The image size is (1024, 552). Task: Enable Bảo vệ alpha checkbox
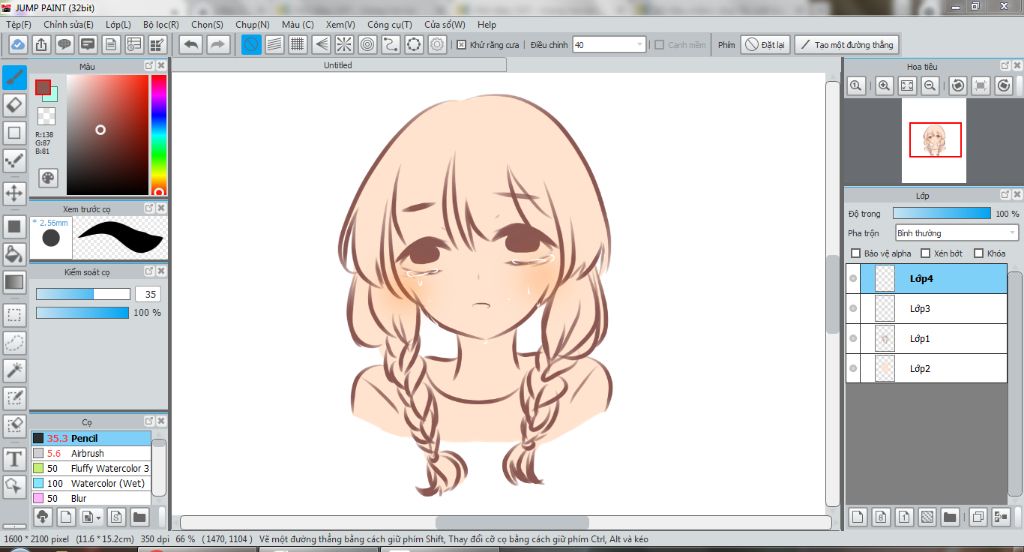856,253
